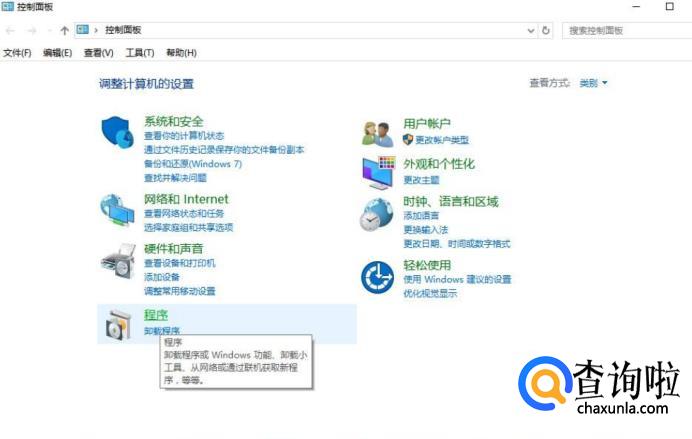Open the Ease of Access circular icon
692x439 pixels.
(x=377, y=278)
